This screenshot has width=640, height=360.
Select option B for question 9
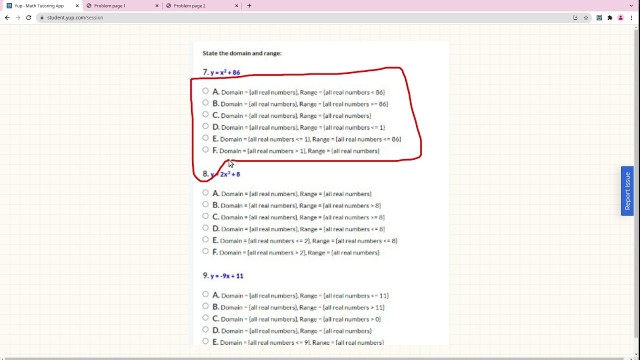pos(205,306)
